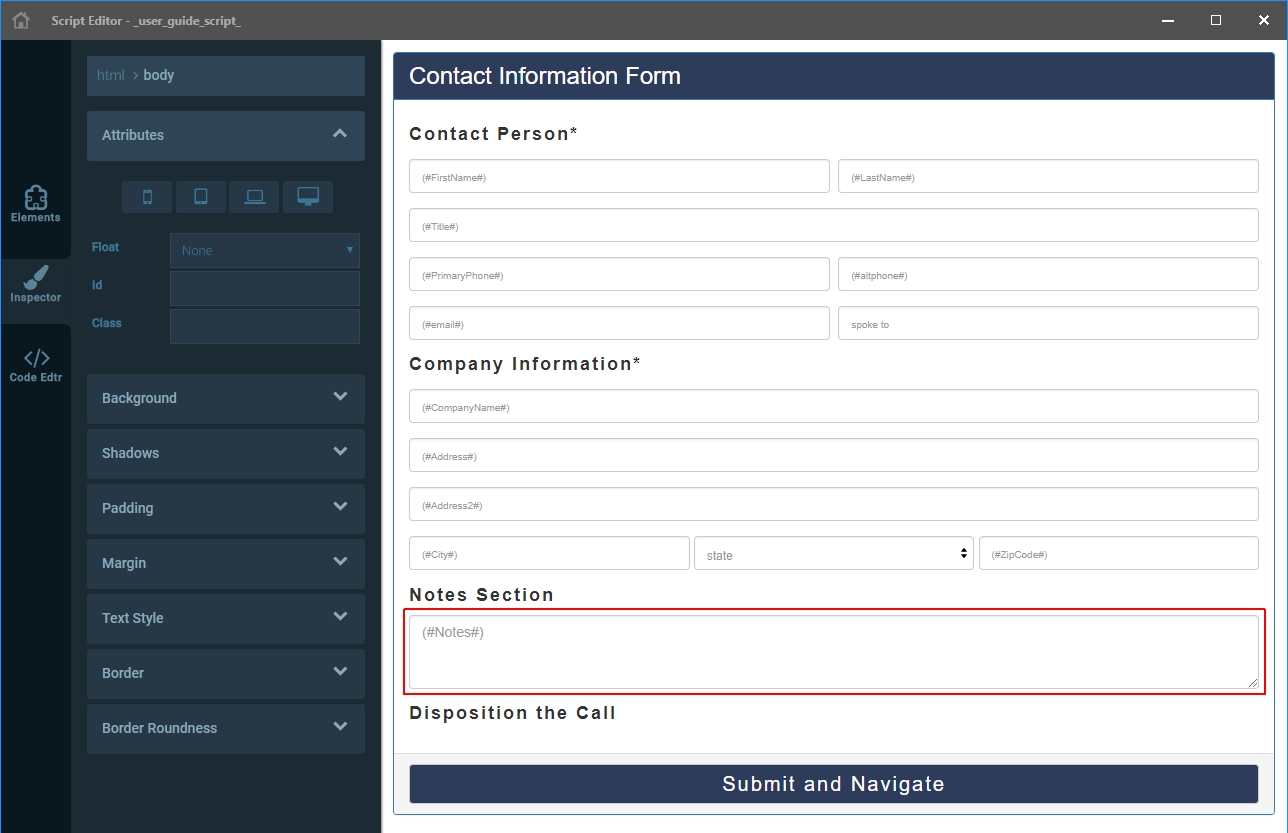
Task: Click the Id input field
Action: [x=265, y=288]
